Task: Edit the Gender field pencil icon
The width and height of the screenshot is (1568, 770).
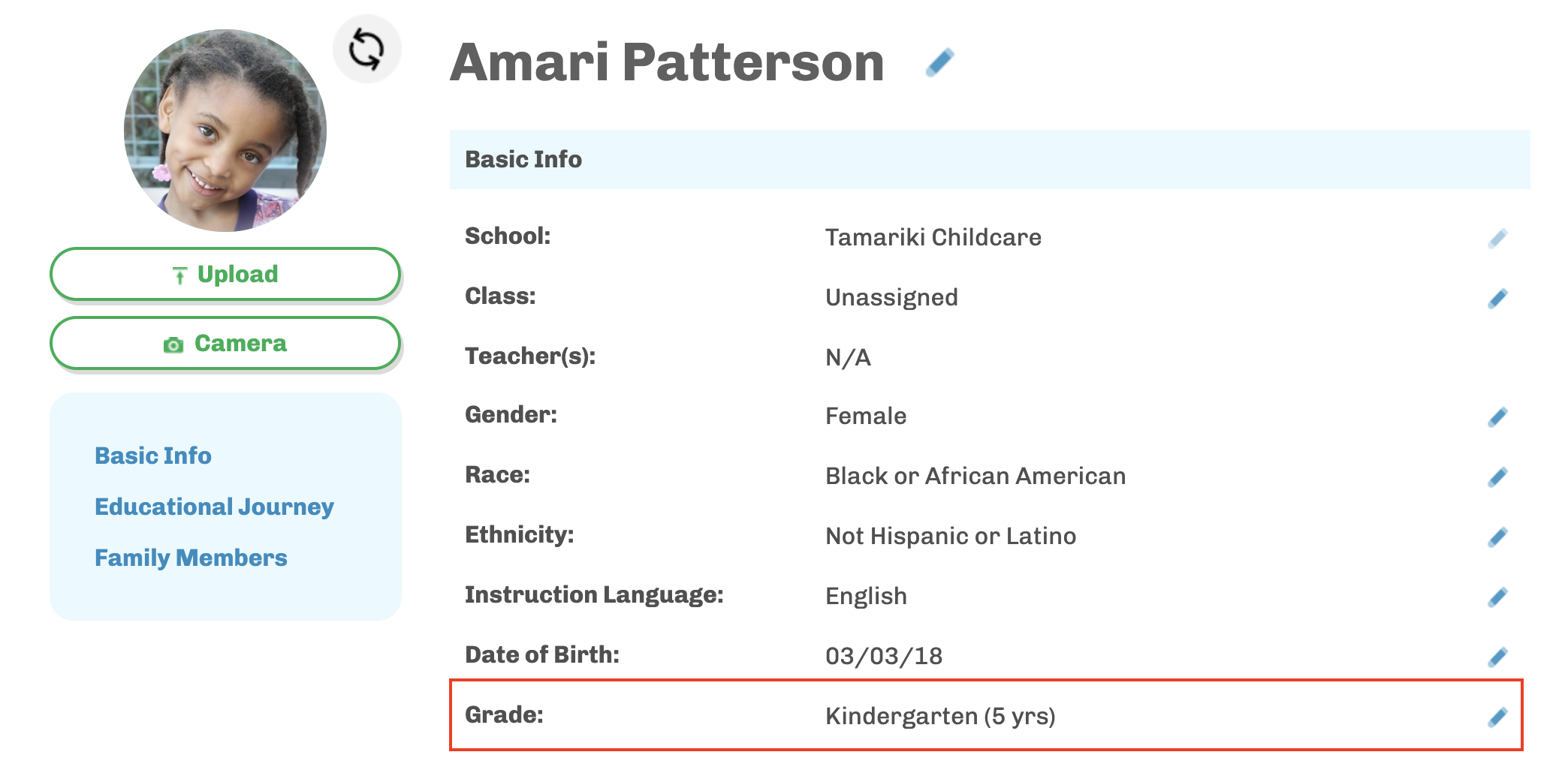Action: click(x=1497, y=417)
